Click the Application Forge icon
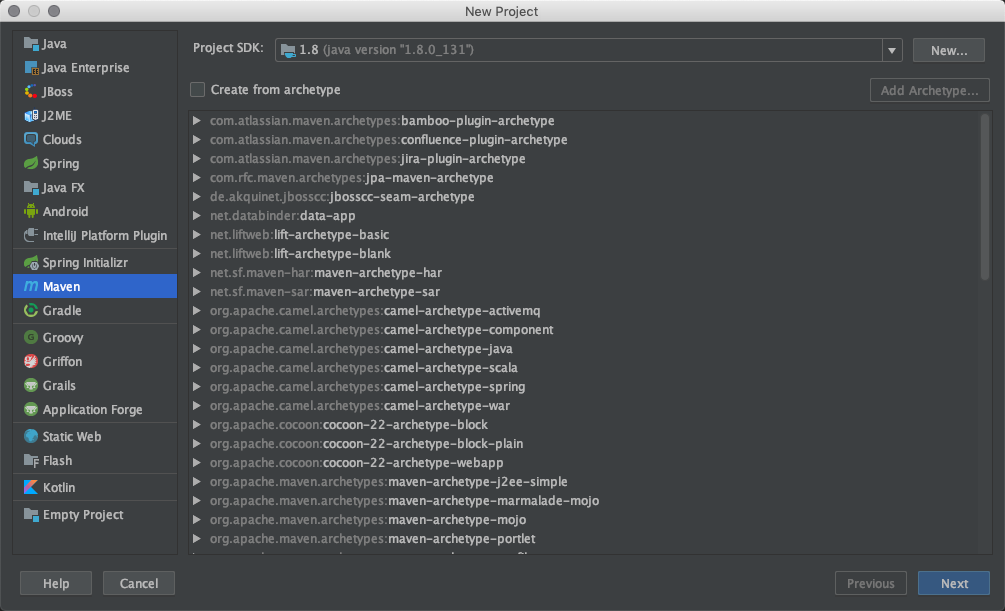 [x=31, y=409]
